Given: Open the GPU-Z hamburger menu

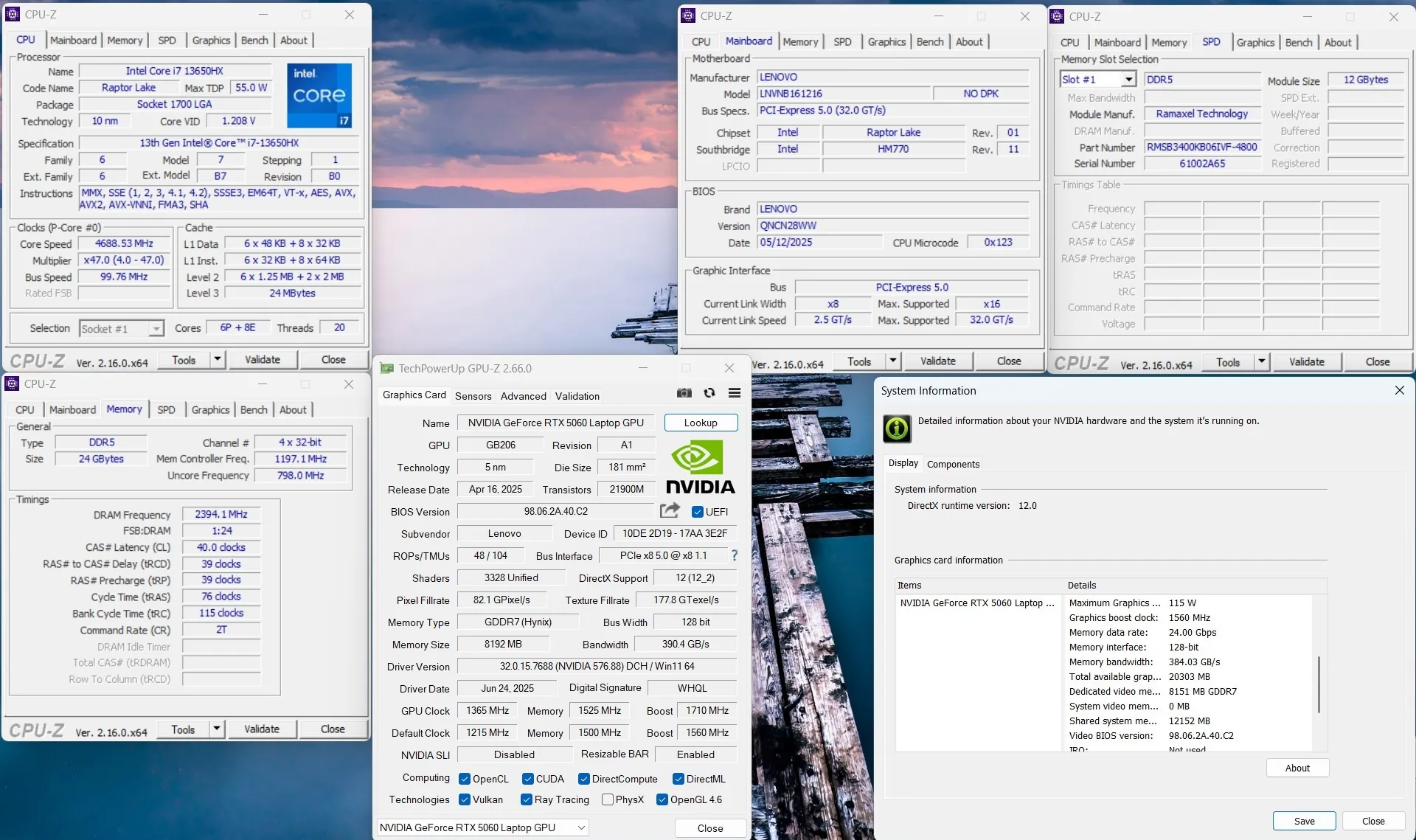Looking at the screenshot, I should [x=735, y=393].
